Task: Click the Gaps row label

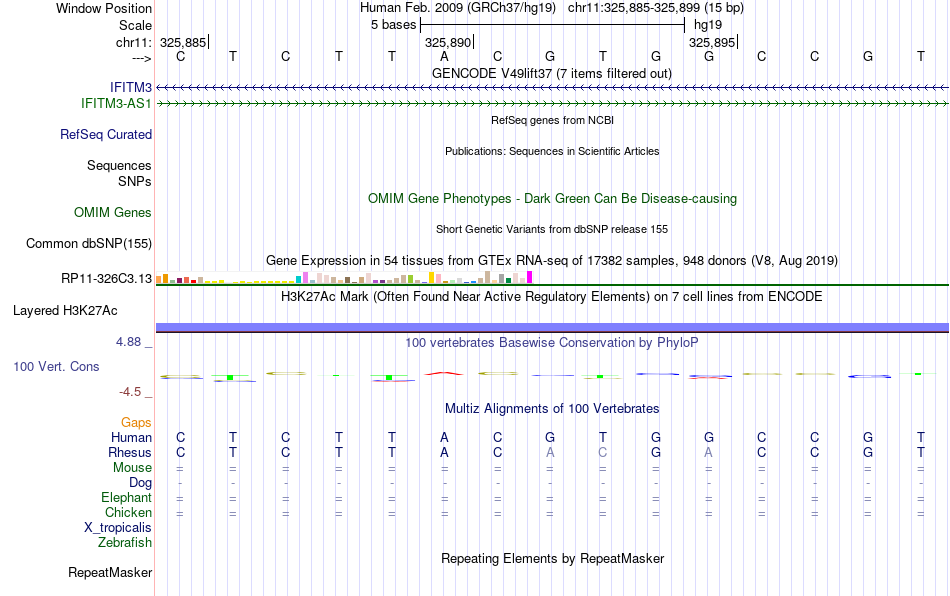Action: coord(136,422)
